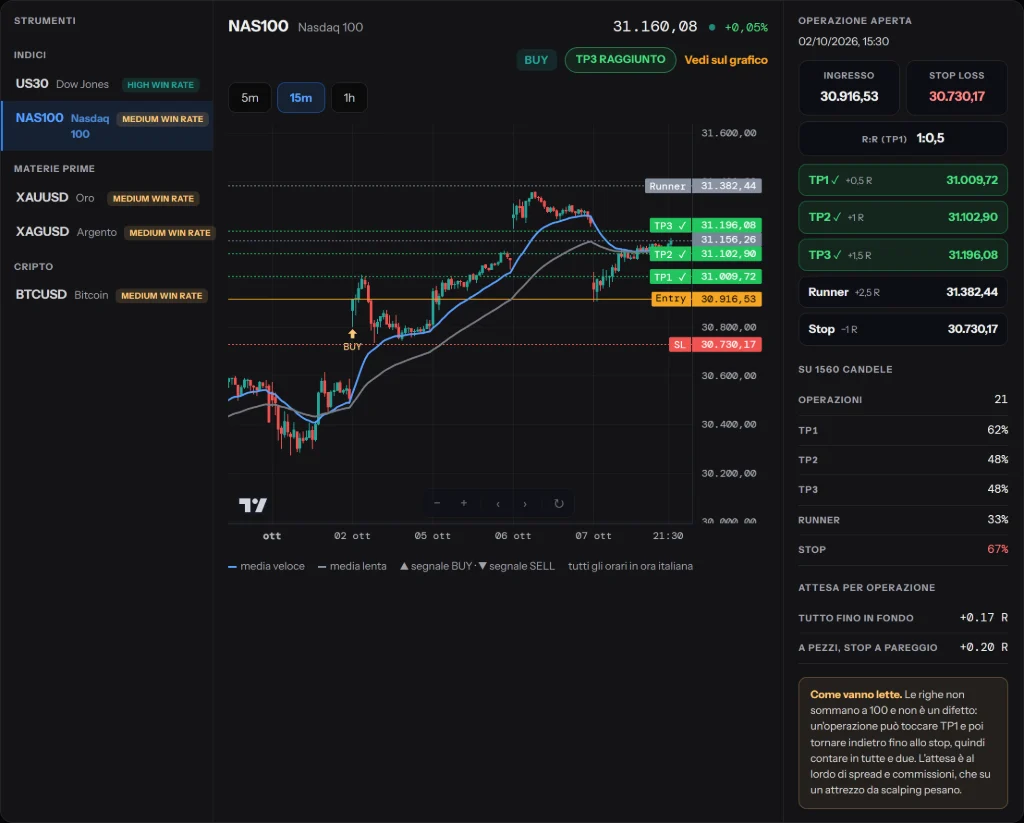Click the 02/10/2026, 15:30 operation date
The width and height of the screenshot is (1024, 823).
[x=843, y=41]
